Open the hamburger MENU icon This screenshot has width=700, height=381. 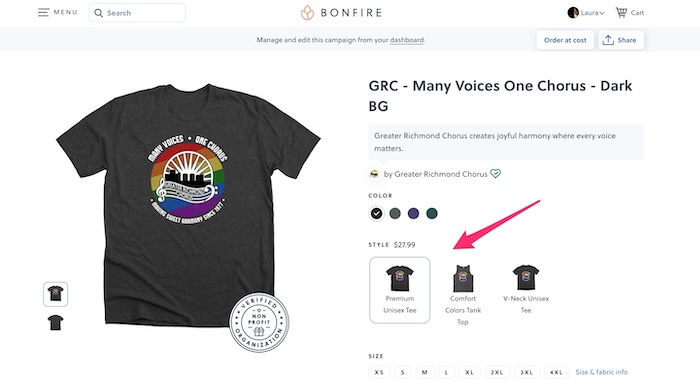coord(43,13)
